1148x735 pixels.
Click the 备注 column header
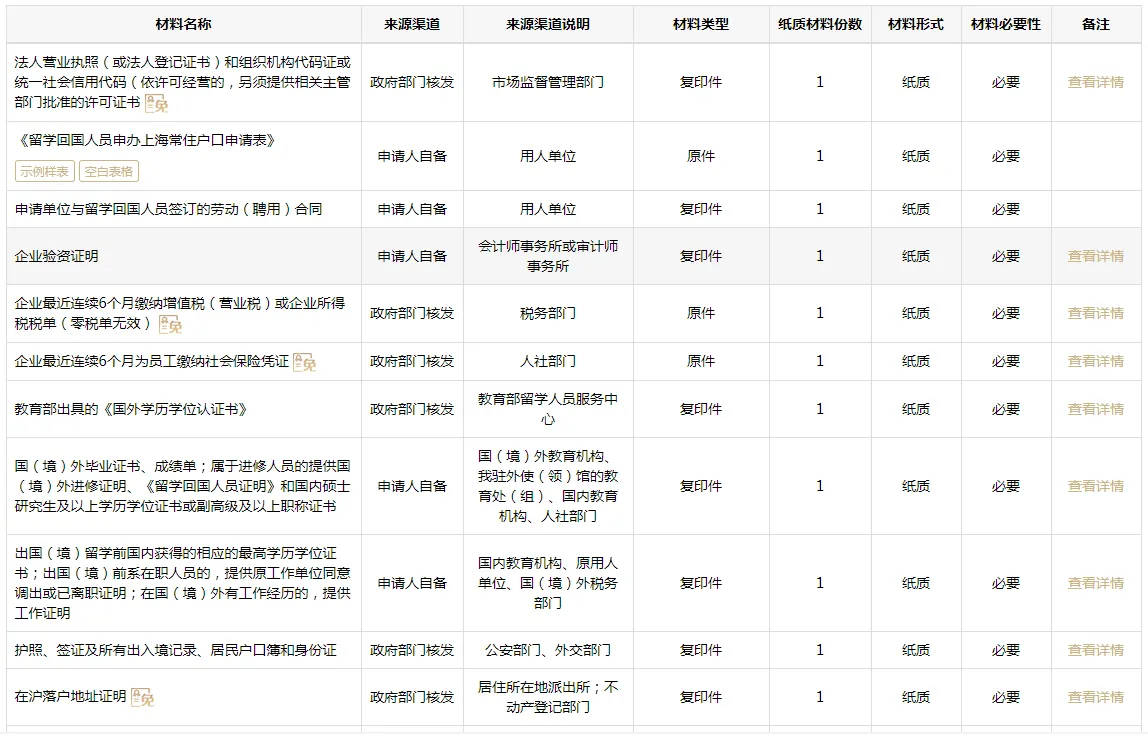1096,24
